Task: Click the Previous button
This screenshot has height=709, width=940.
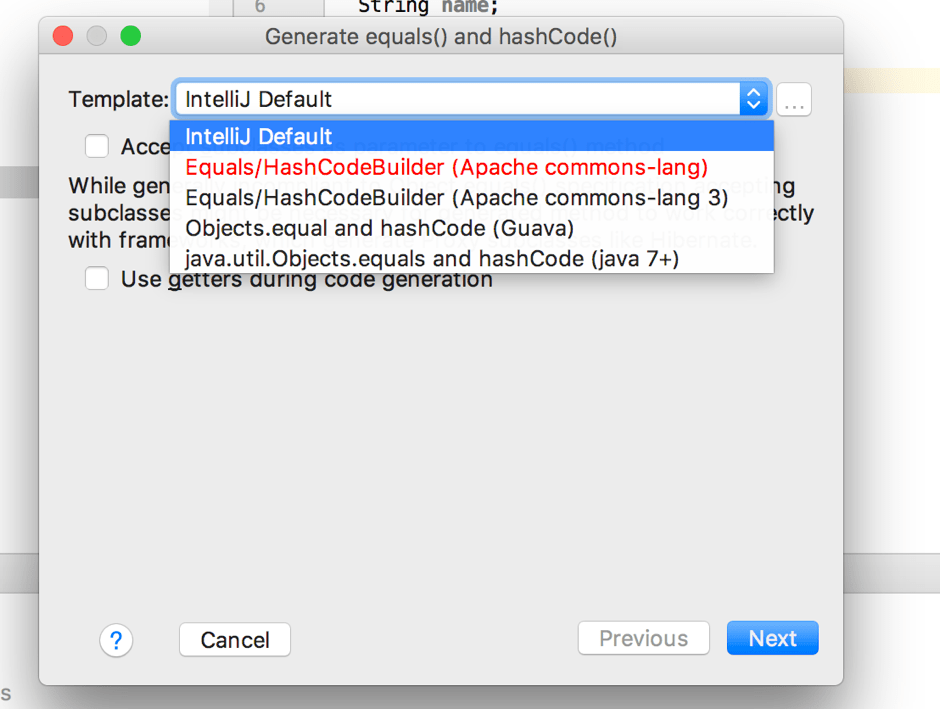Action: tap(643, 639)
